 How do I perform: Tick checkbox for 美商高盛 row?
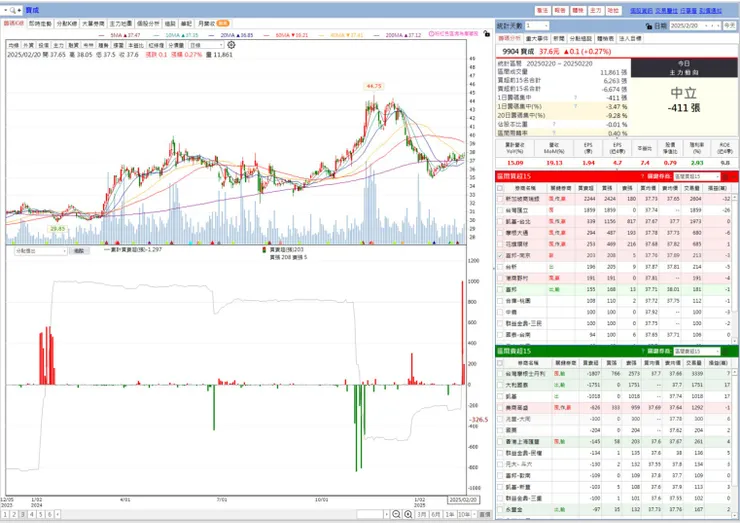pos(500,407)
